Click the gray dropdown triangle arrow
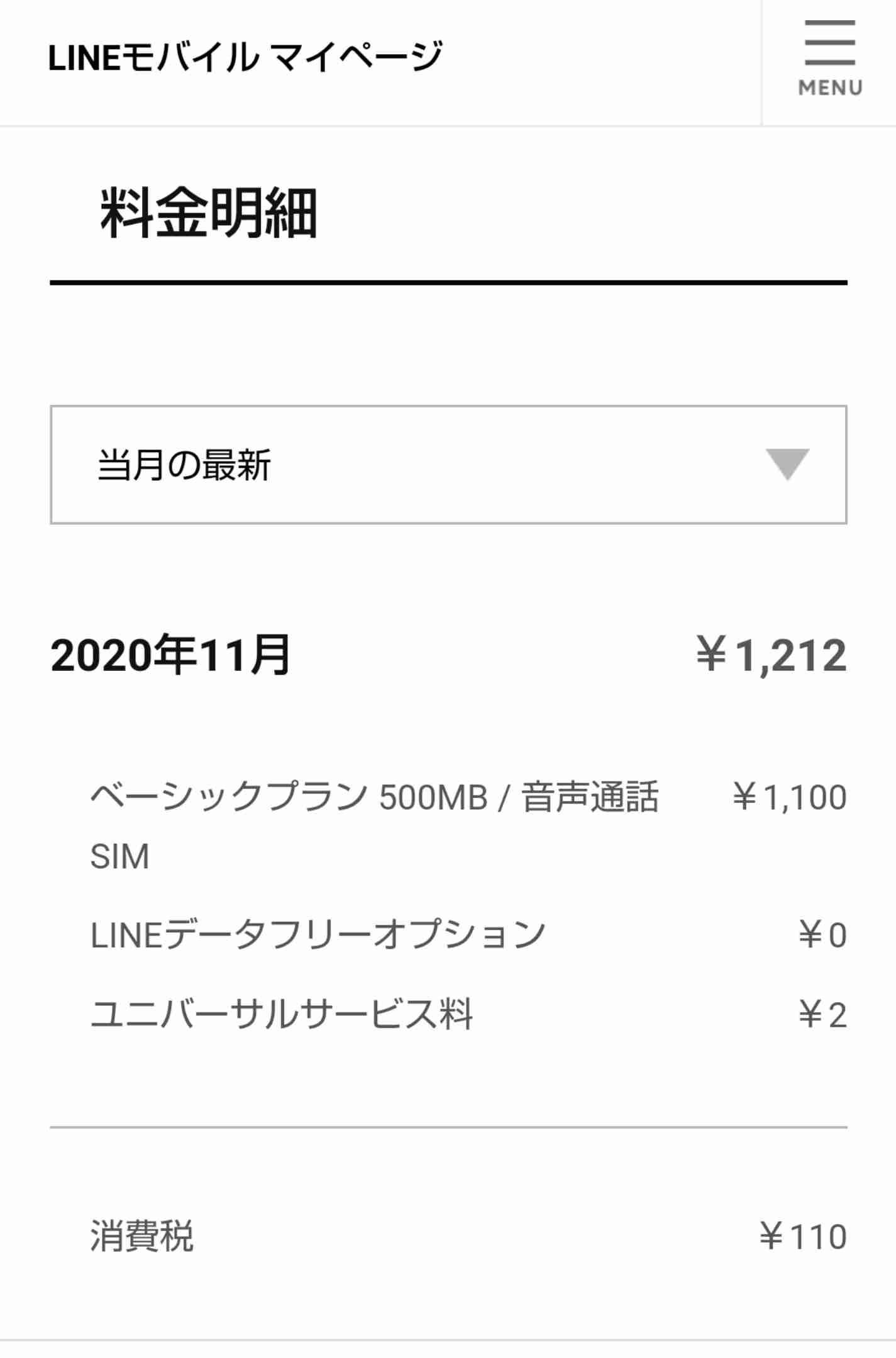 (x=787, y=465)
